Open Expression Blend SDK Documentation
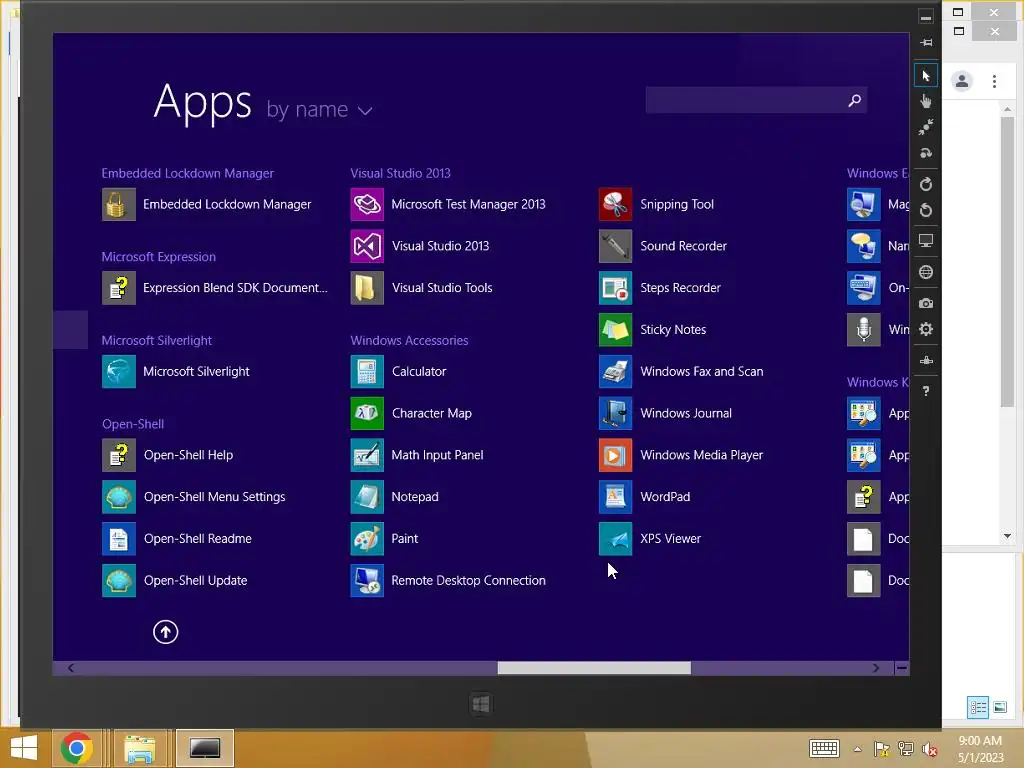Viewport: 1024px width, 768px height. [x=215, y=288]
